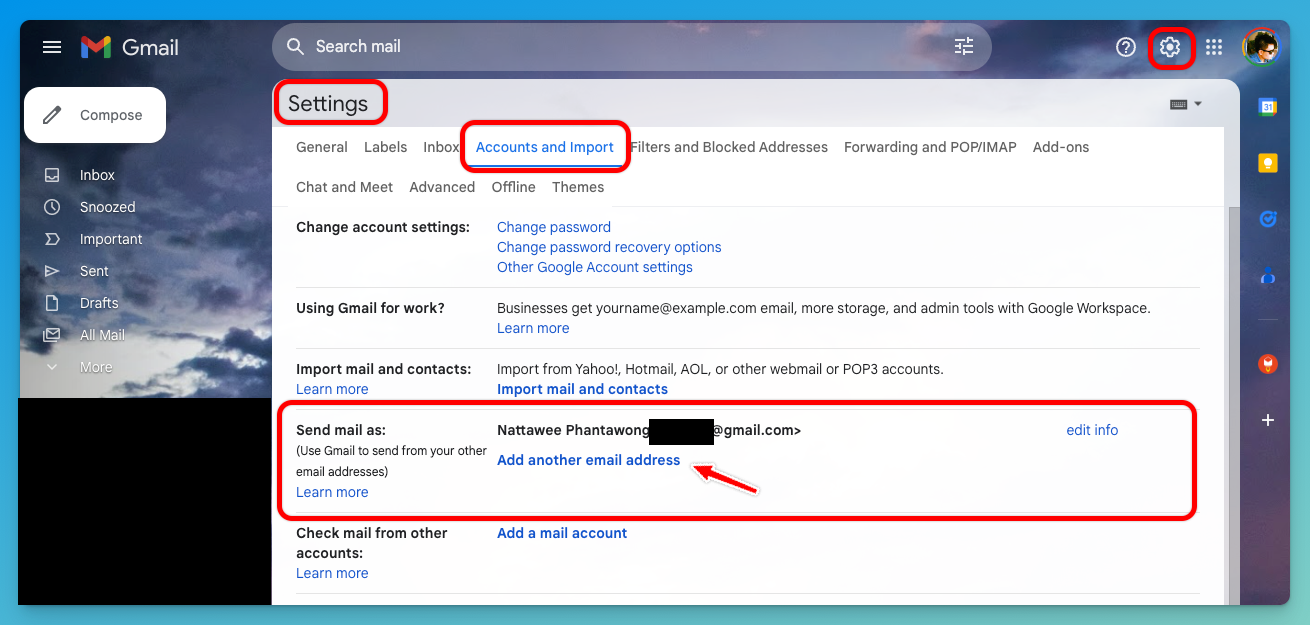Open the Google apps launcher grid

coord(1213,46)
